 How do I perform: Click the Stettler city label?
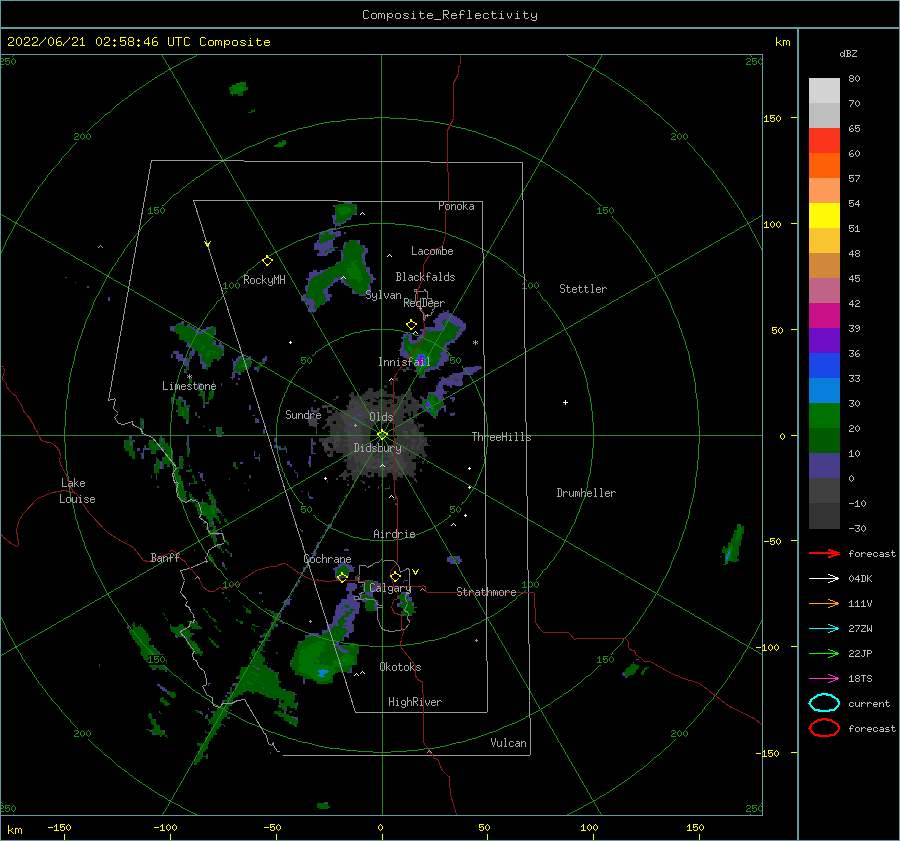tap(583, 289)
